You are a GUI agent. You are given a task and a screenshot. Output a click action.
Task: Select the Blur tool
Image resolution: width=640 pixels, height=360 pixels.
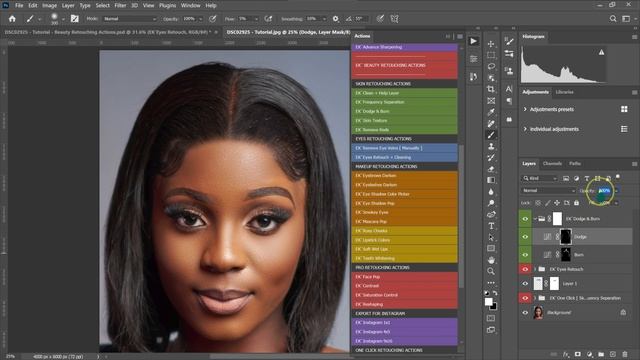[x=491, y=191]
